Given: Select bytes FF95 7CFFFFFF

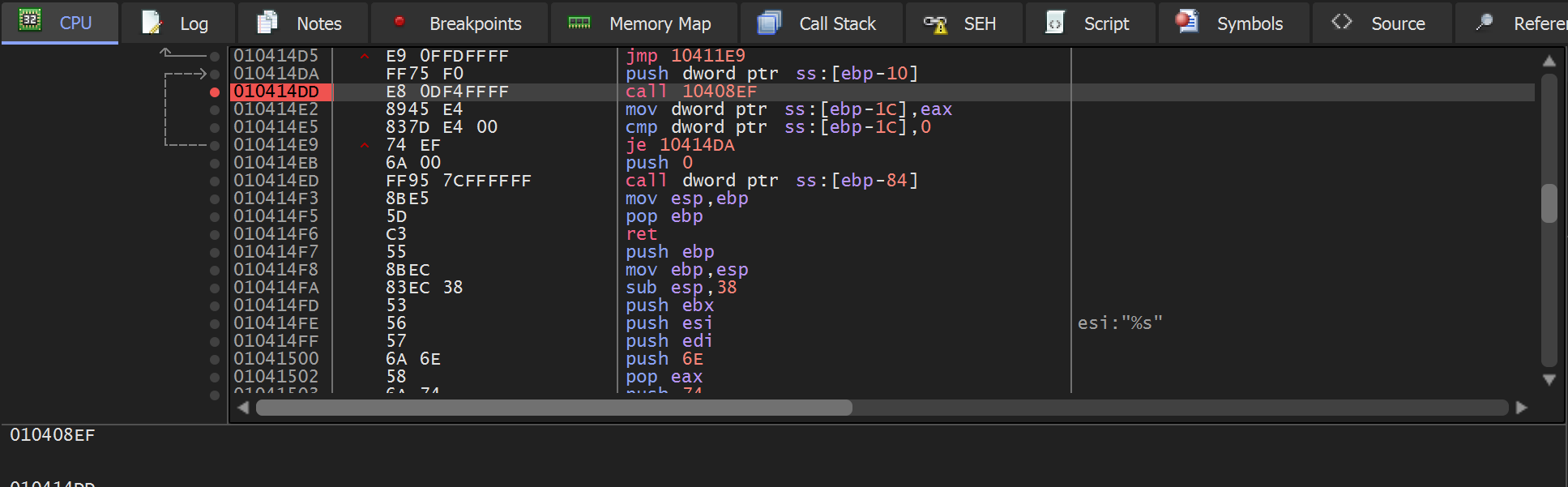Looking at the screenshot, I should (x=459, y=182).
